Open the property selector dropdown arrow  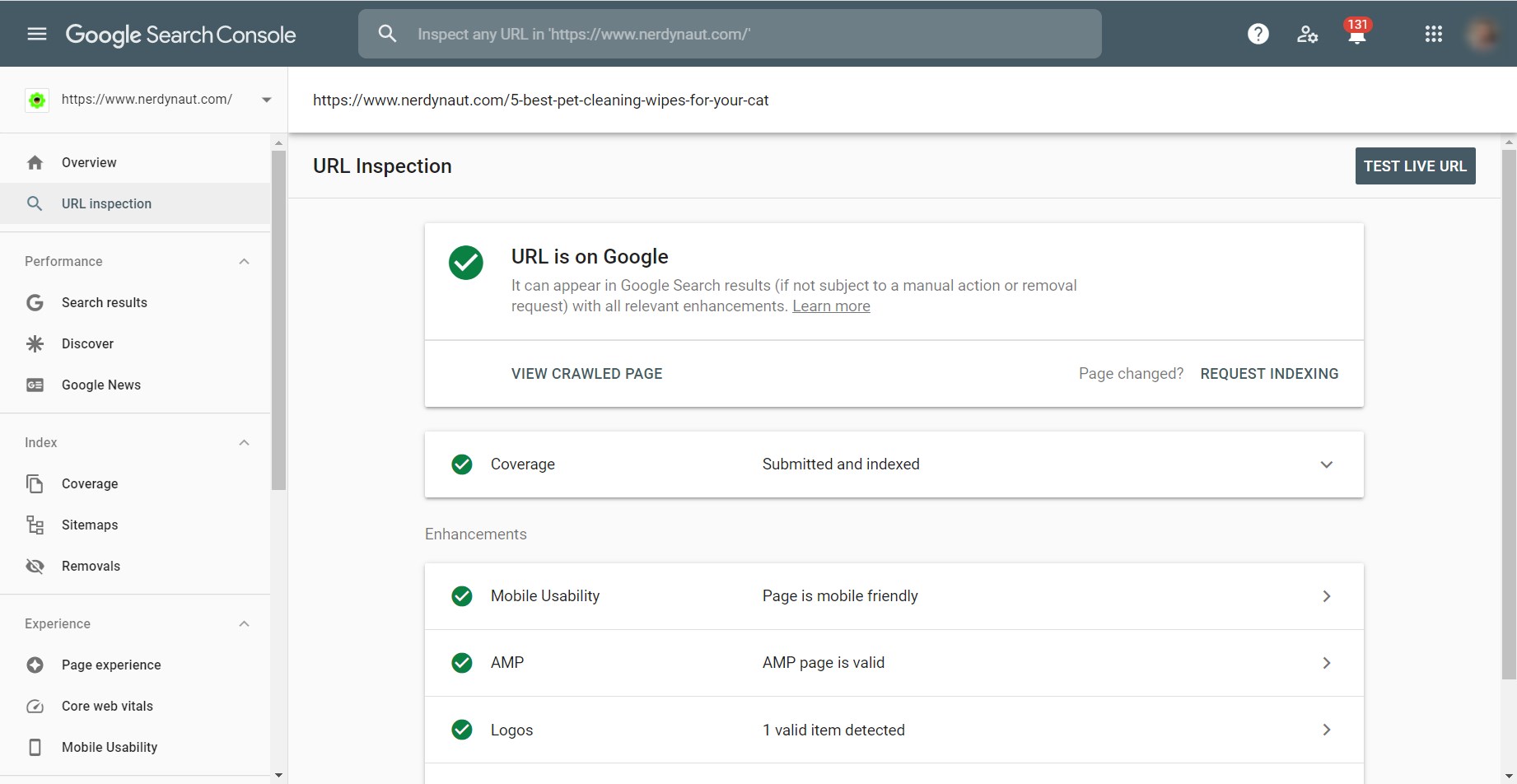point(266,100)
